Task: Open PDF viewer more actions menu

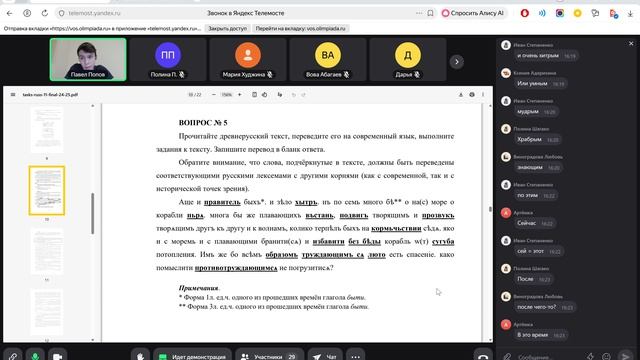Action: (483, 95)
